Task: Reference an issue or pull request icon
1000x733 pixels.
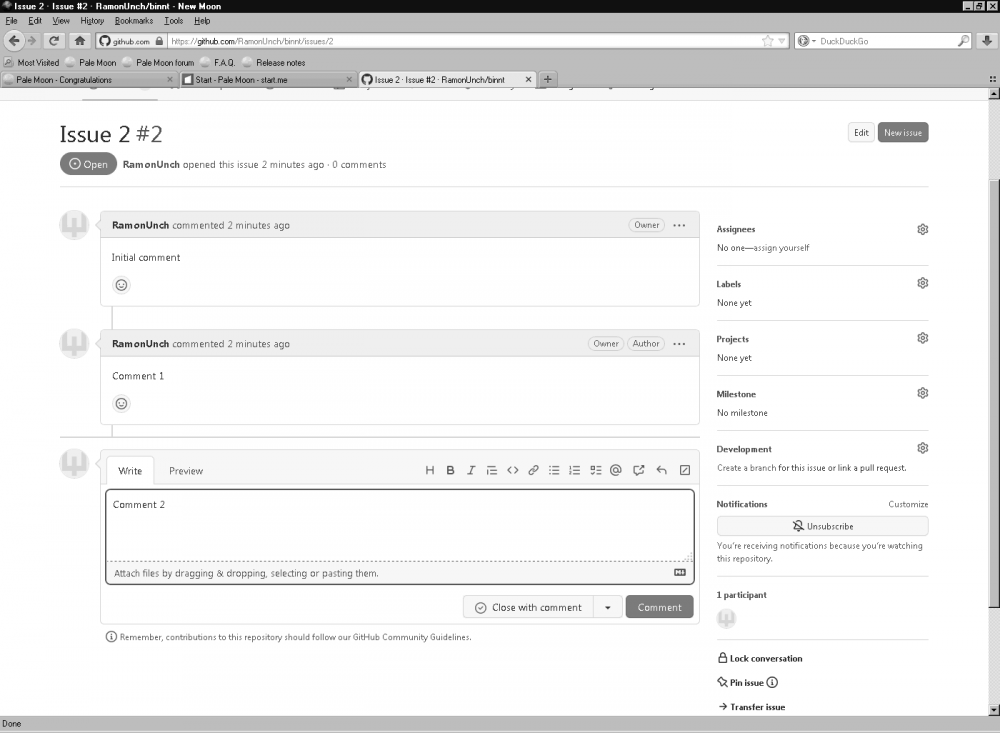Action: pyautogui.click(x=638, y=470)
